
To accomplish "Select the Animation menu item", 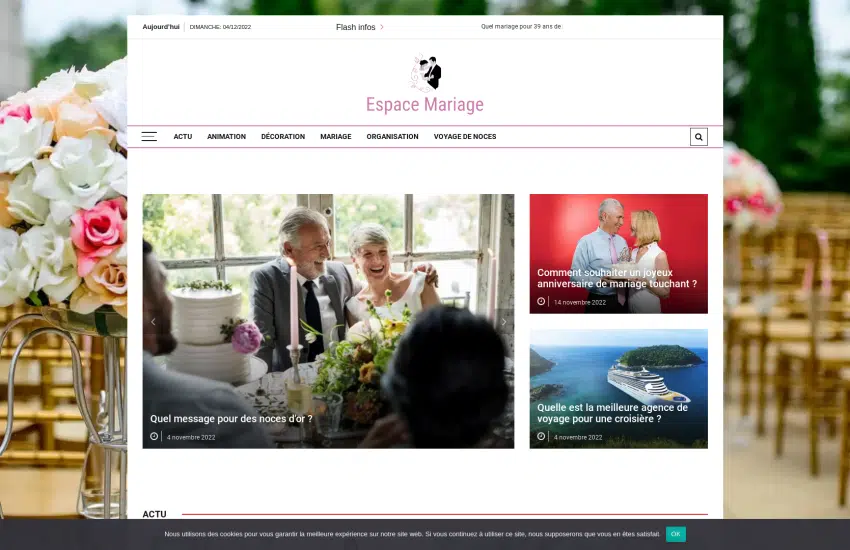I will coord(226,137).
